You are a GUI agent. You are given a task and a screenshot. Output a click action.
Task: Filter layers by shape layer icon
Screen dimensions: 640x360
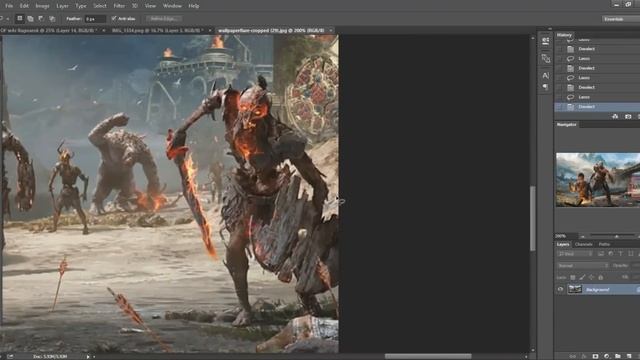[631, 254]
